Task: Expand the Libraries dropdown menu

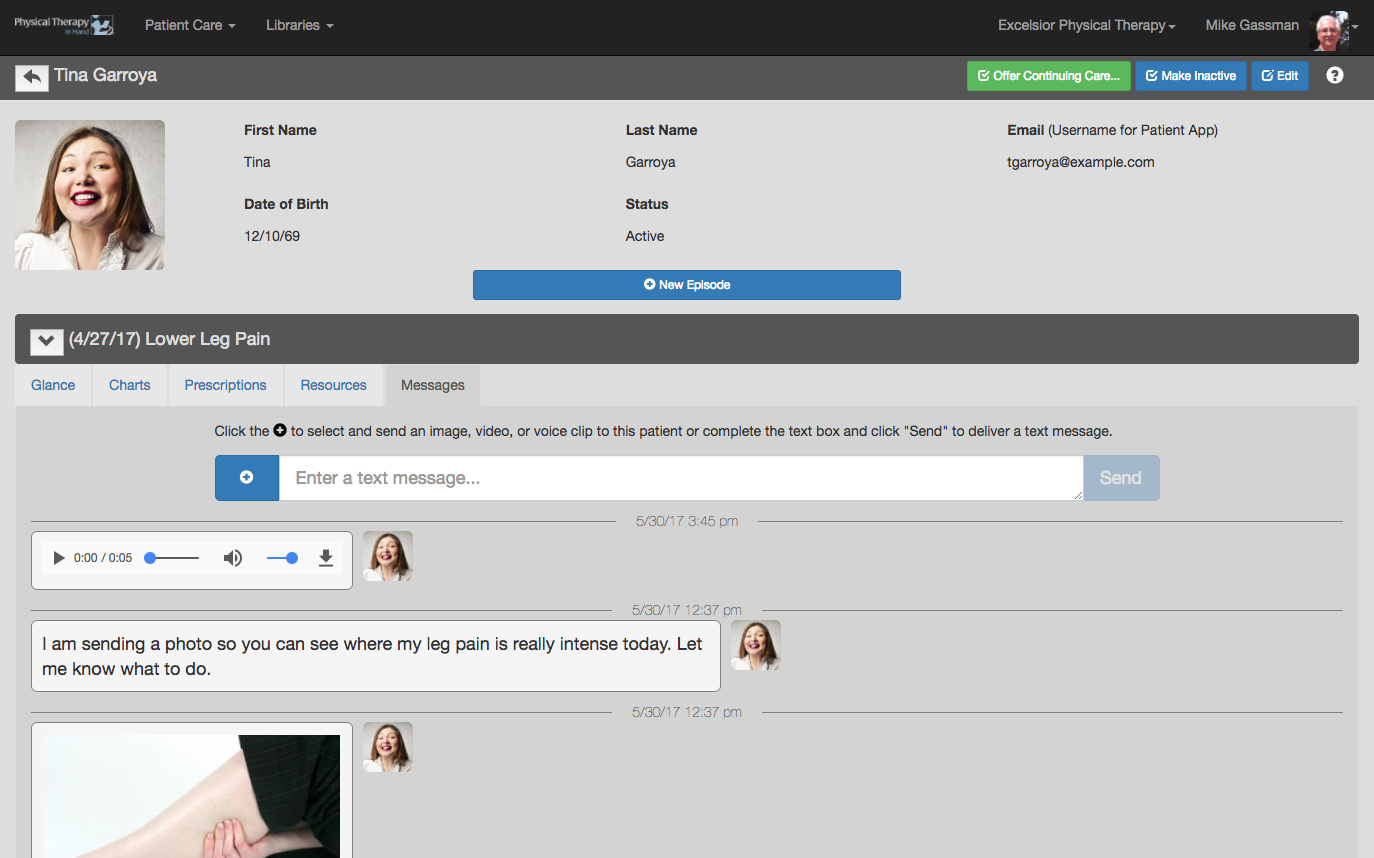Action: (300, 25)
